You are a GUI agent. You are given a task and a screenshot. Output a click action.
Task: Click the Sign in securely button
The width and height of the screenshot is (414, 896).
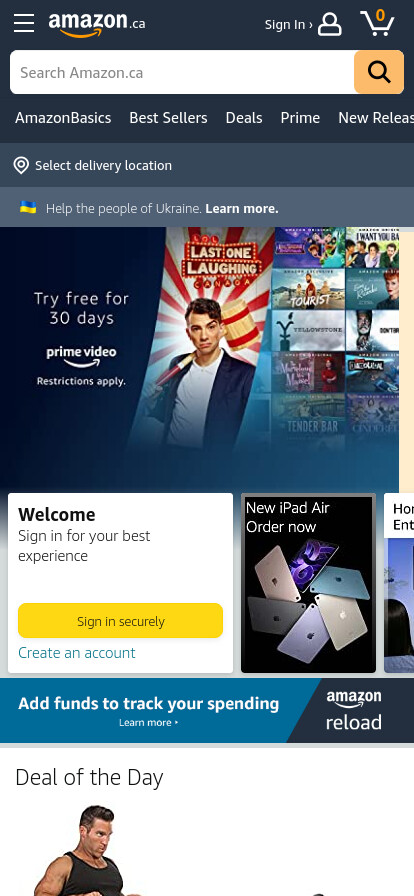coord(121,621)
